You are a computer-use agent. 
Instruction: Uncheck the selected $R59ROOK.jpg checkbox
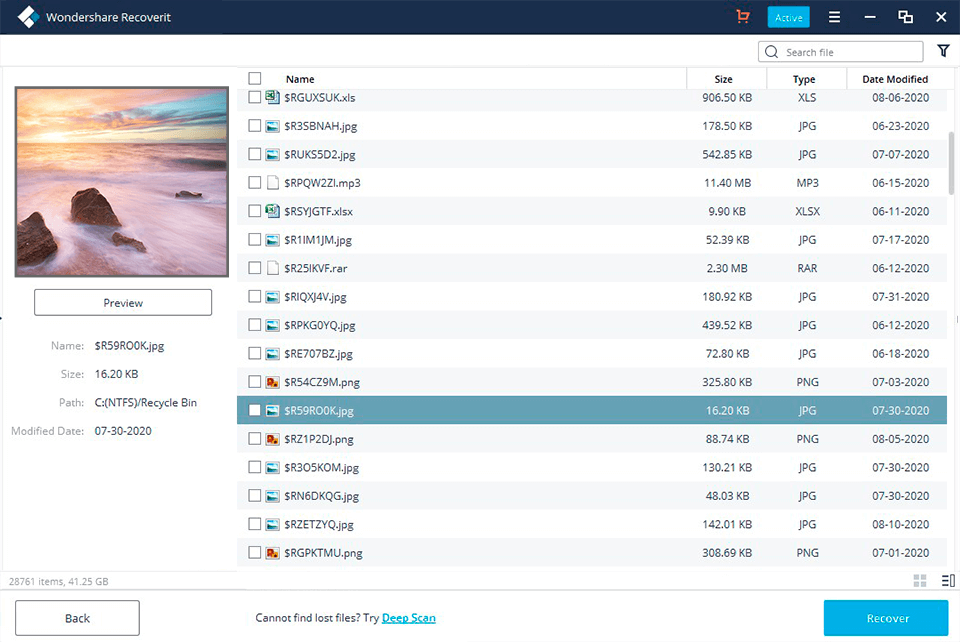255,410
